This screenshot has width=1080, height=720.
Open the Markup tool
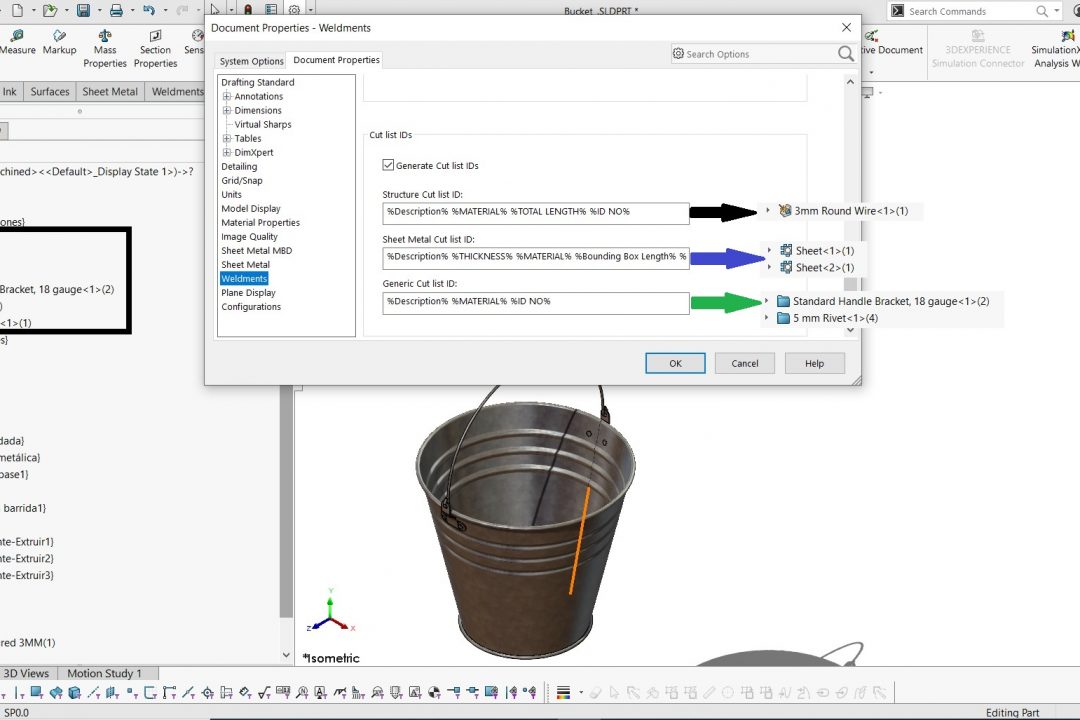click(x=59, y=43)
